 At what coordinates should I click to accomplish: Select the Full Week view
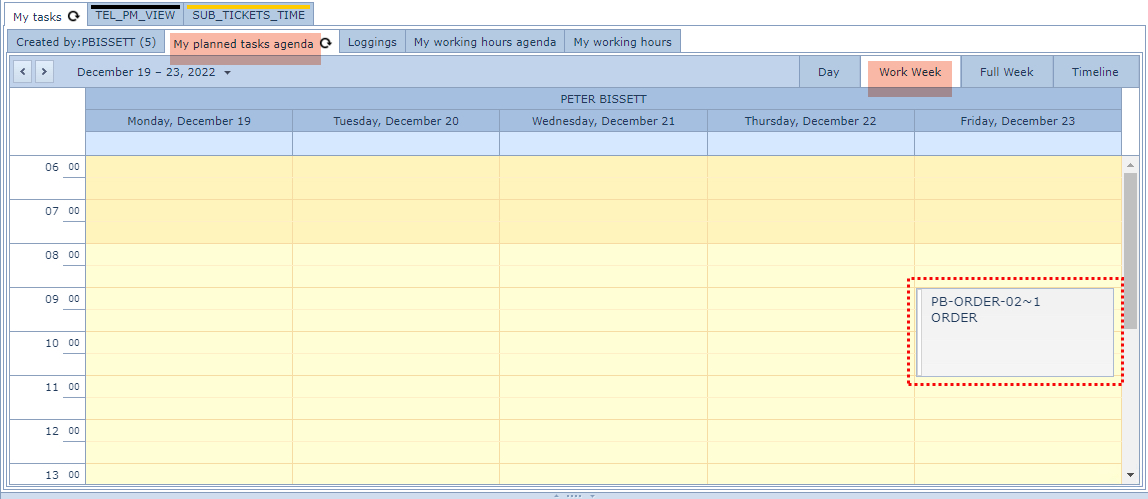pyautogui.click(x=1006, y=72)
